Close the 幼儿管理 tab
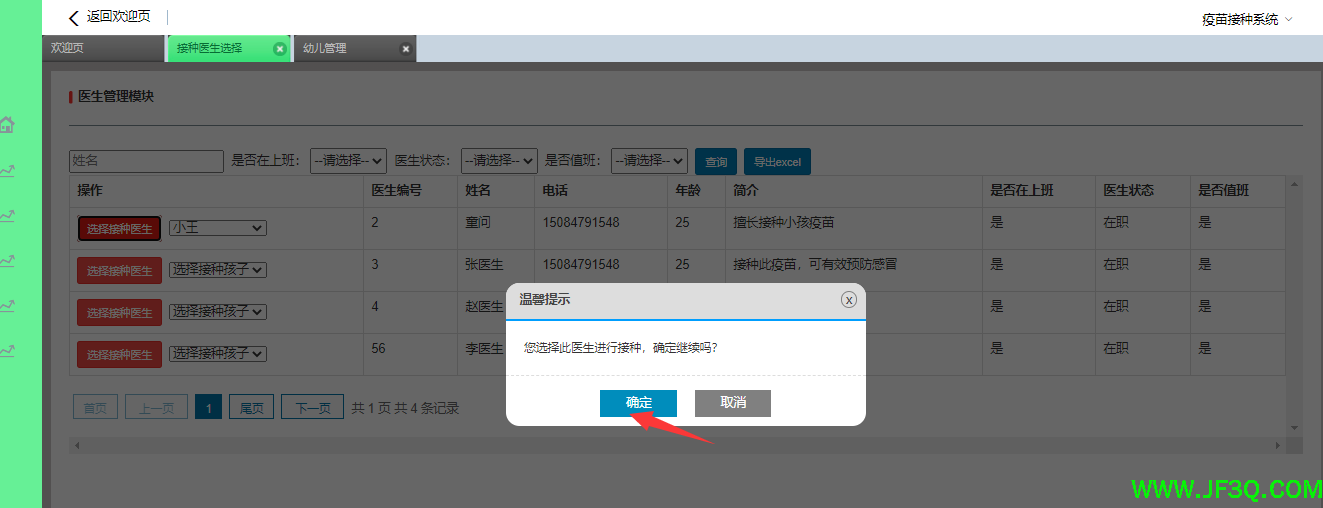 tap(405, 48)
